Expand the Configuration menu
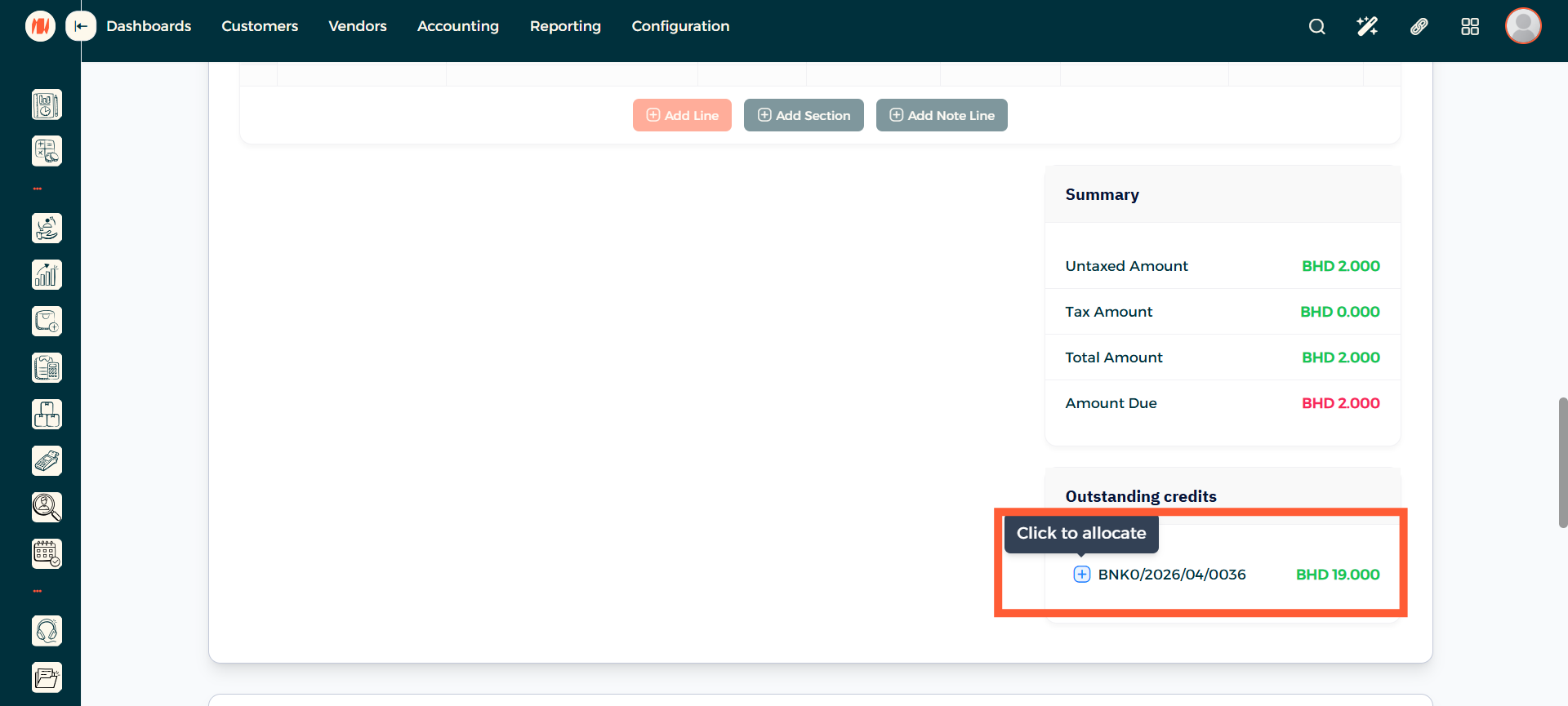Screen dimensions: 1568x706 [680, 26]
